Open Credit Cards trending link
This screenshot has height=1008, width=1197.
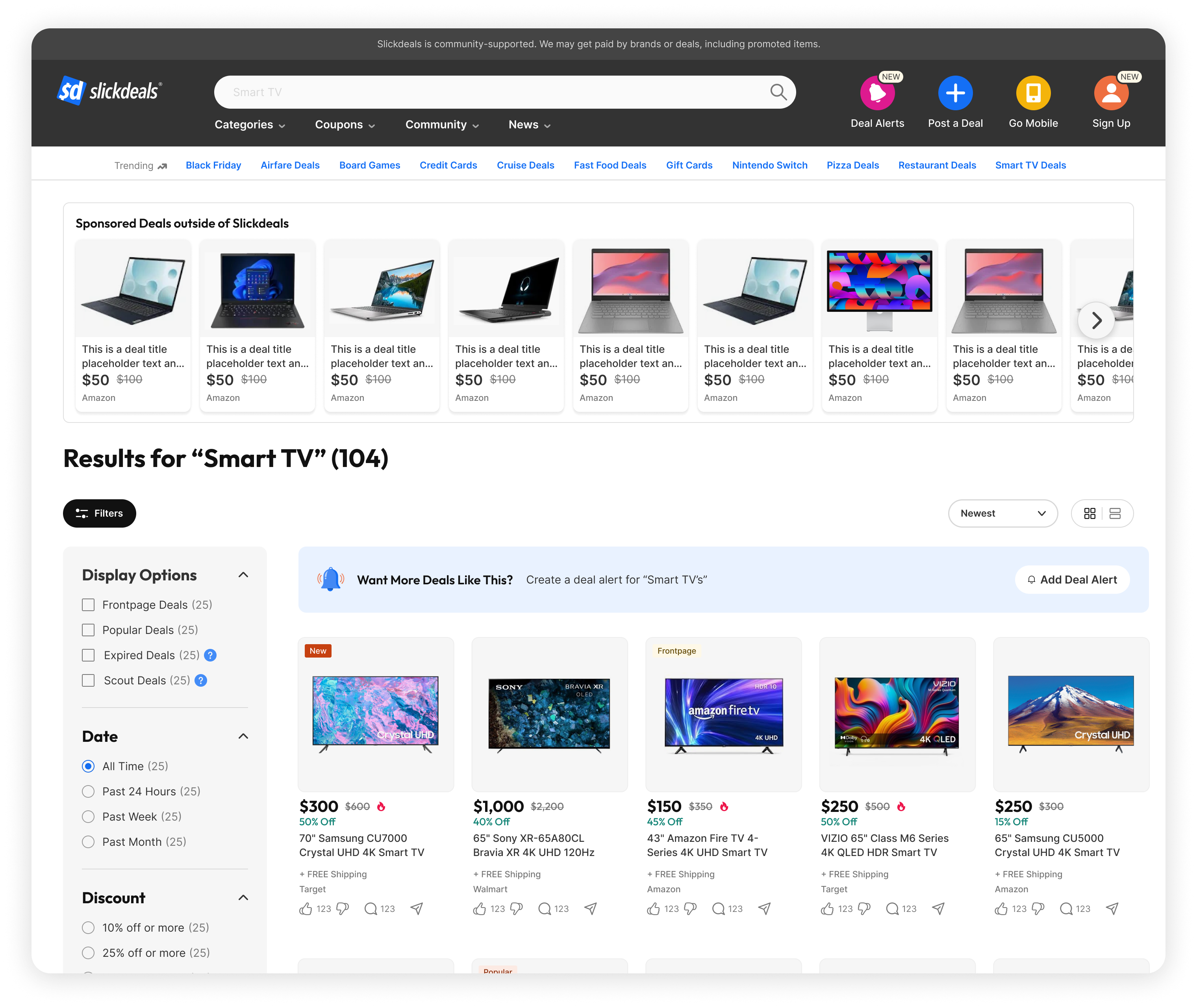click(448, 165)
